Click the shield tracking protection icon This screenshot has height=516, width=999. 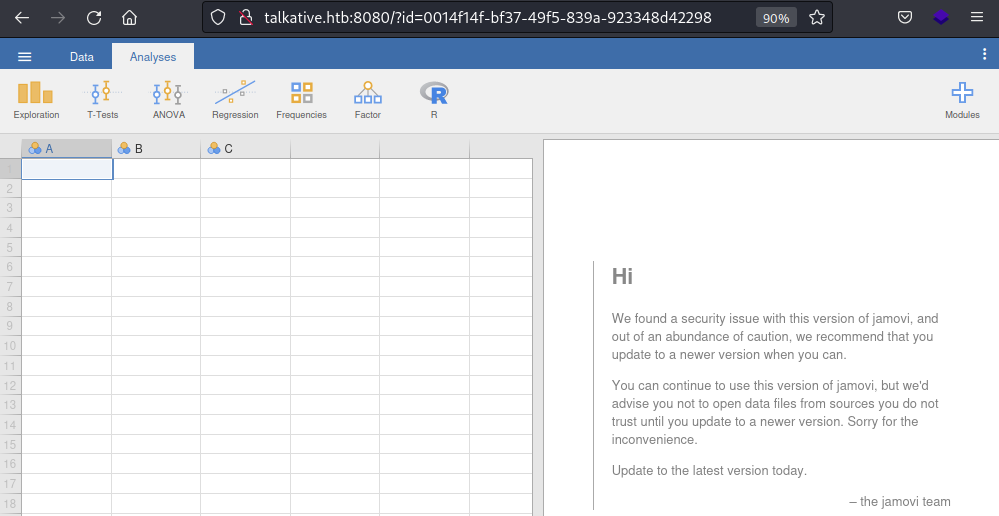(218, 18)
